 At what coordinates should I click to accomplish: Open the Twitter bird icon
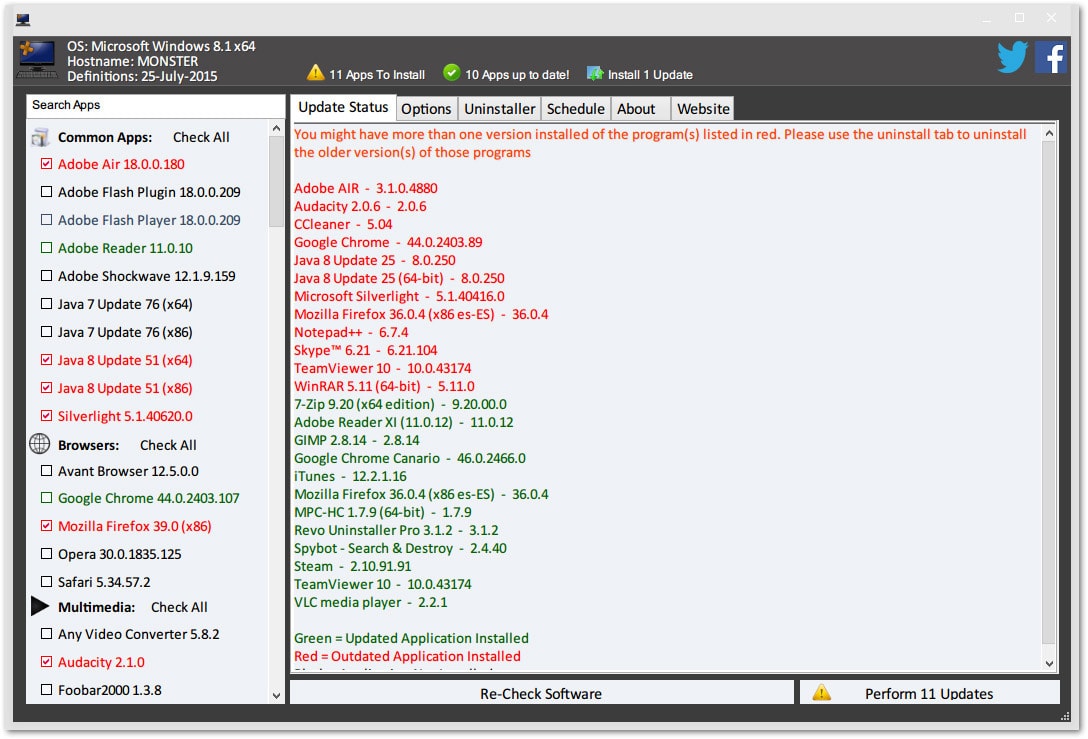point(1012,57)
